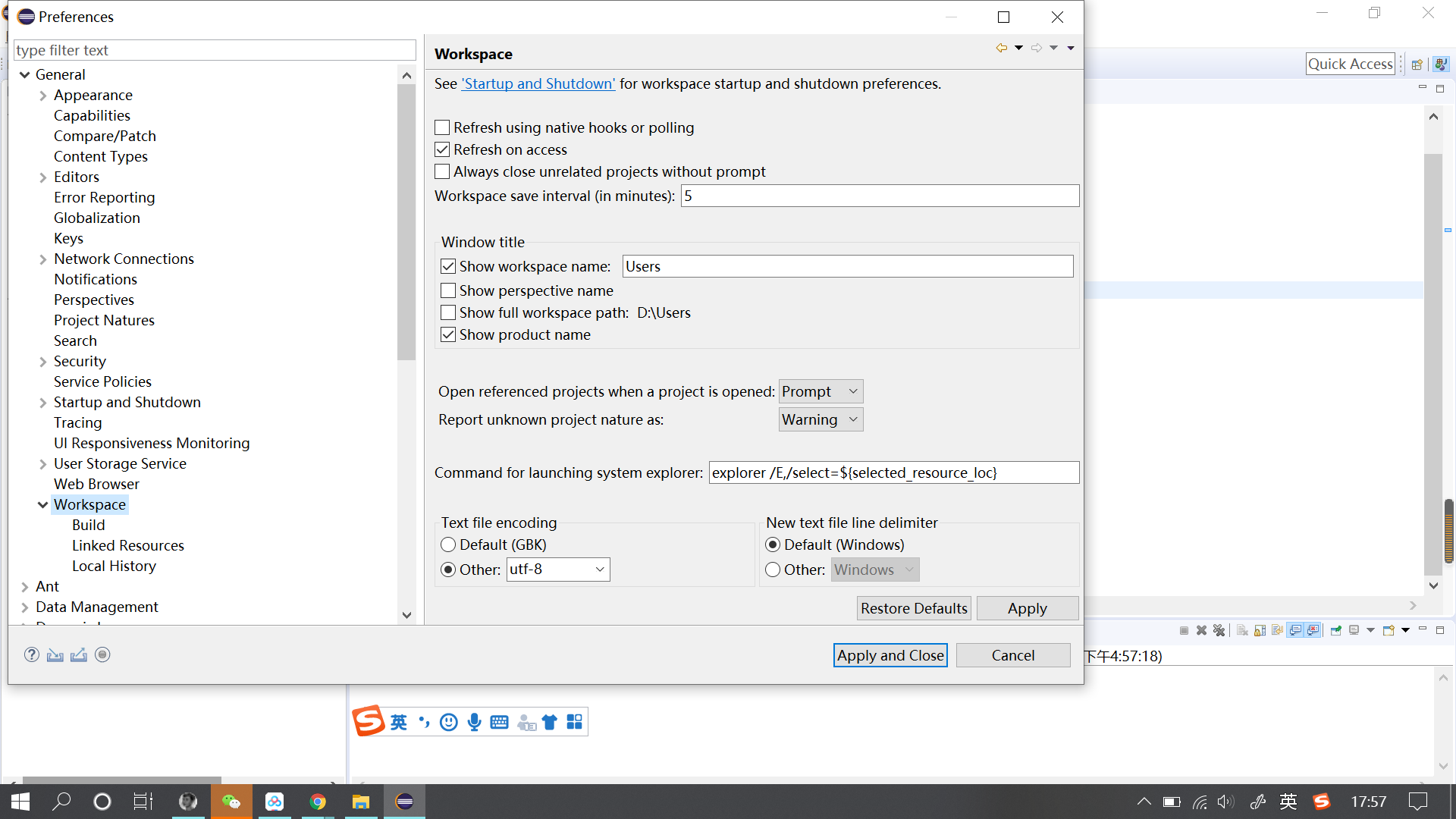1456x819 pixels.
Task: Toggle Show perspective name checkbox
Action: (x=448, y=290)
